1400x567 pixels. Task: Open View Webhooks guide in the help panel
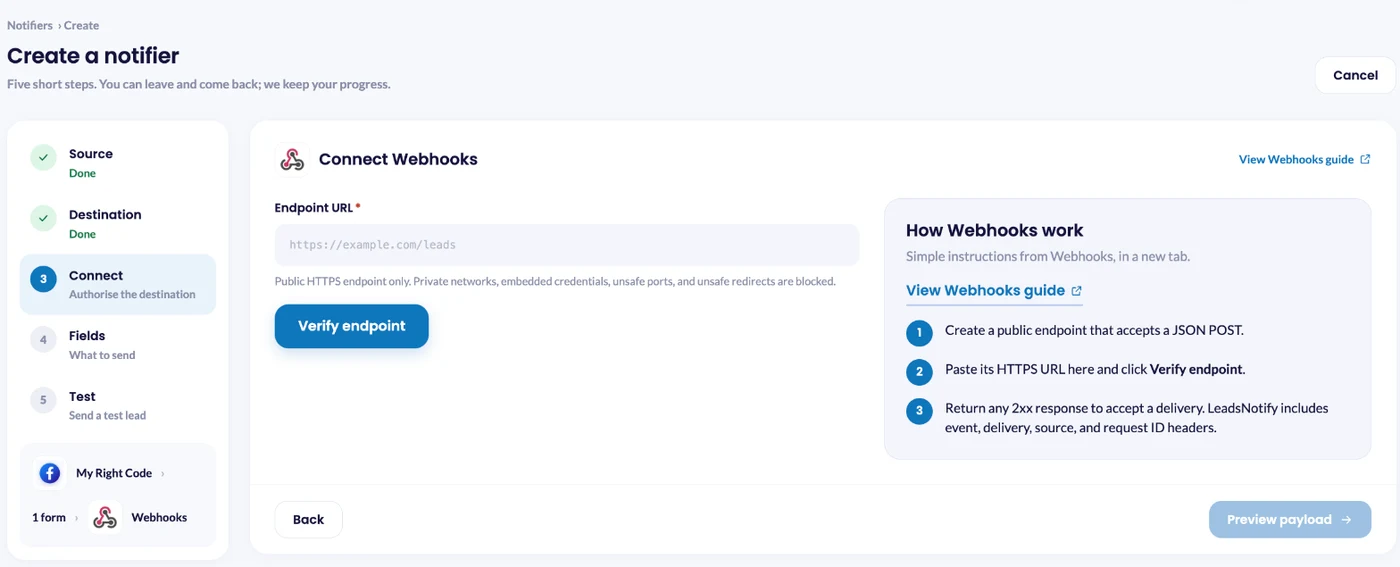point(994,291)
